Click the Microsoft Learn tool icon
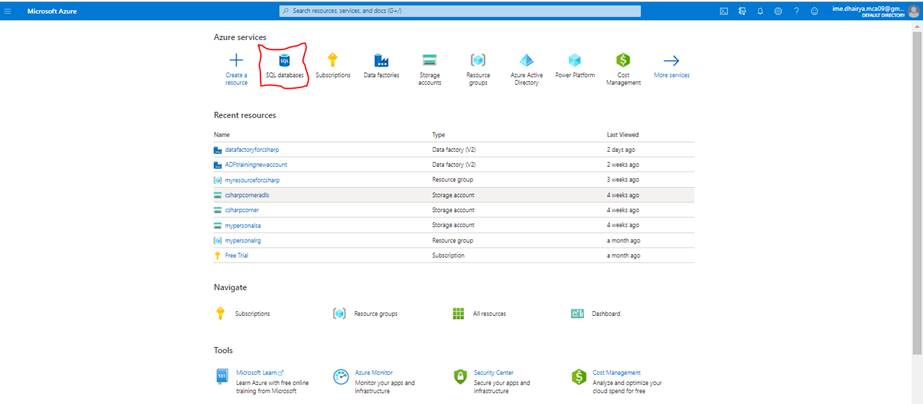This screenshot has width=923, height=404. click(x=222, y=377)
